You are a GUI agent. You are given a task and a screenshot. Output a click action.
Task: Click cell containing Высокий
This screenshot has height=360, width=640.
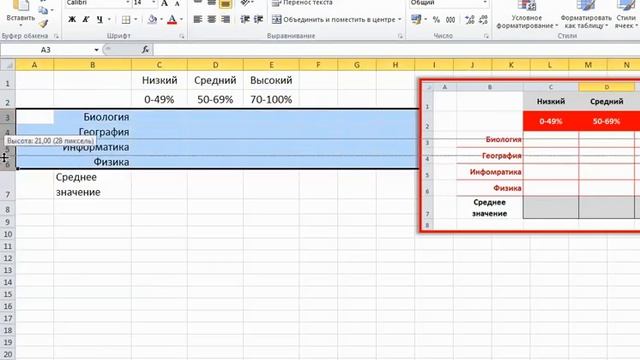(x=271, y=80)
